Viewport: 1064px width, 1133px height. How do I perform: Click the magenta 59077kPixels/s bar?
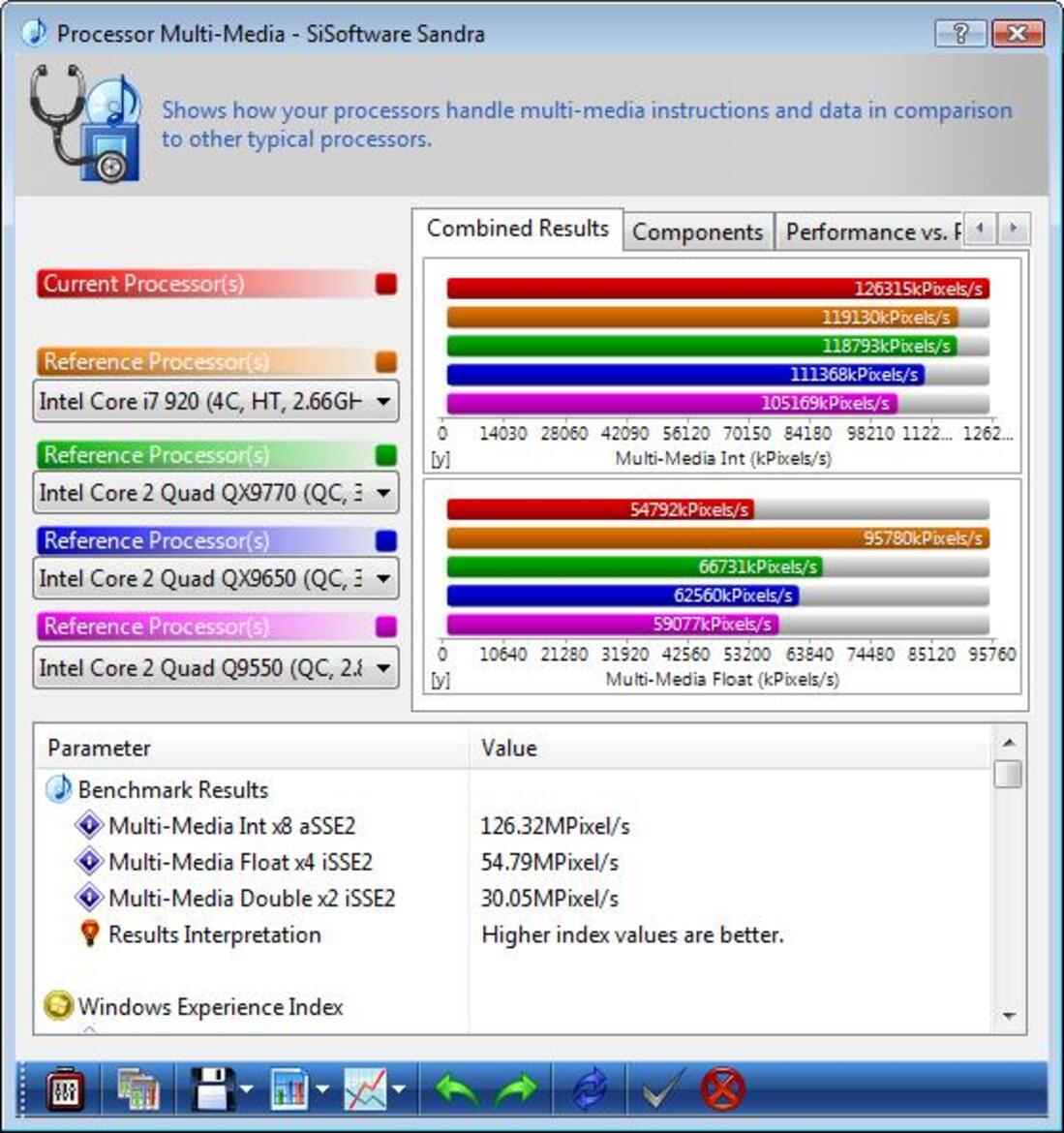coord(613,624)
